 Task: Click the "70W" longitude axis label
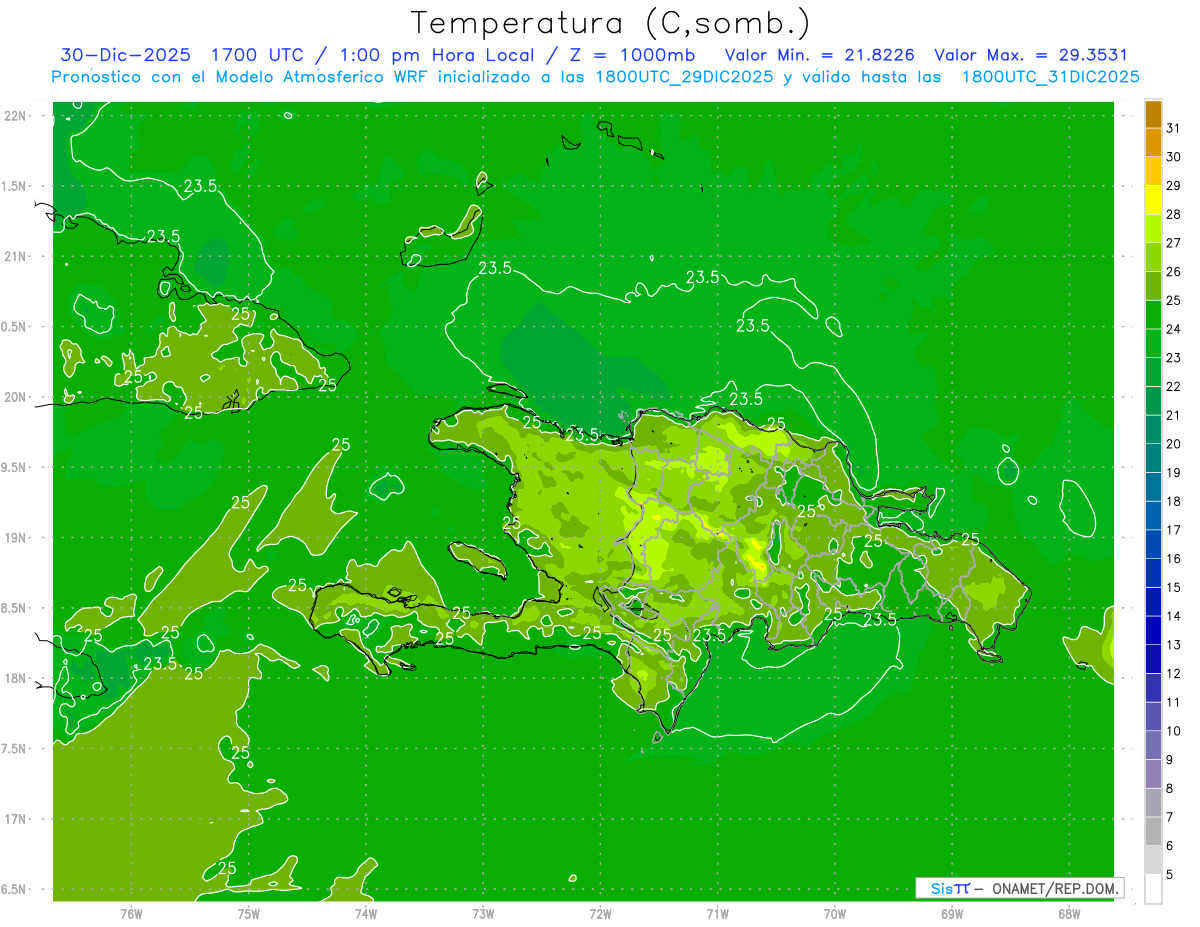[x=835, y=913]
